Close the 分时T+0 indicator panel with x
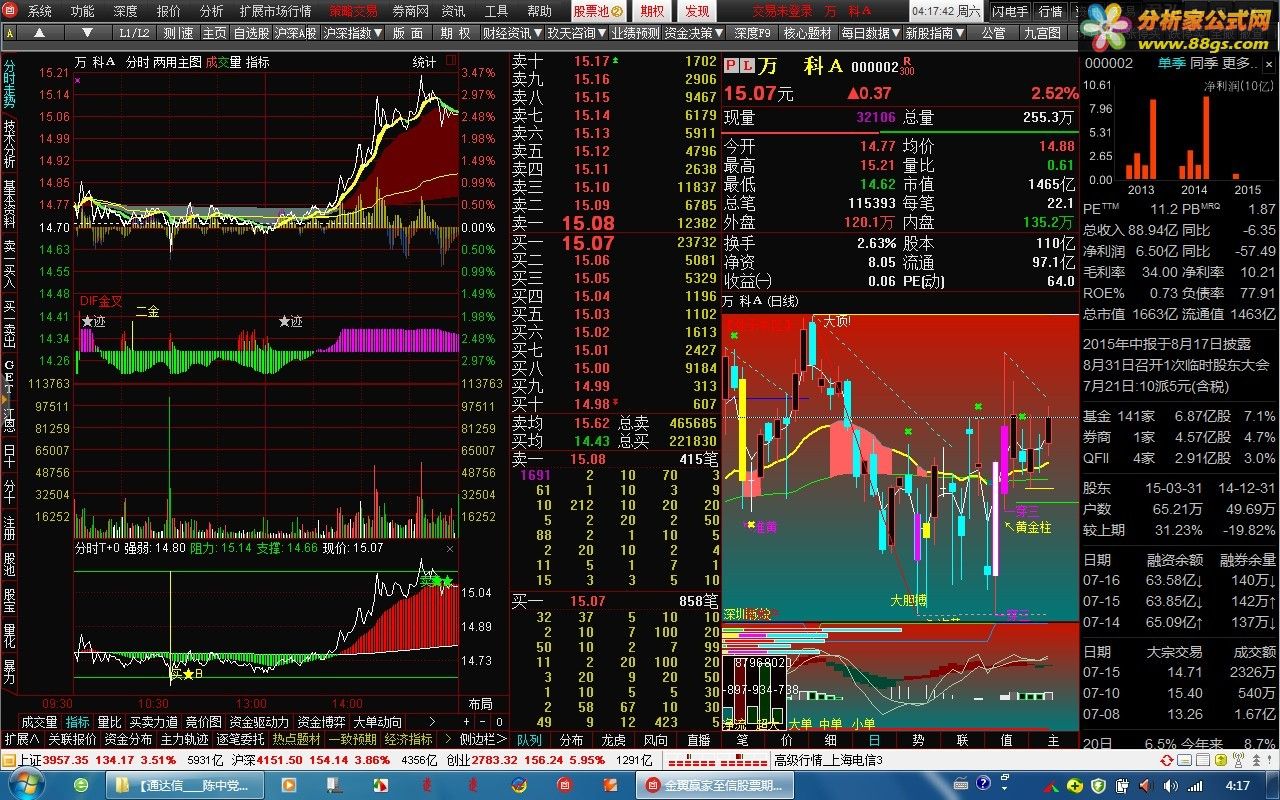Image resolution: width=1280 pixels, height=800 pixels. click(x=449, y=548)
